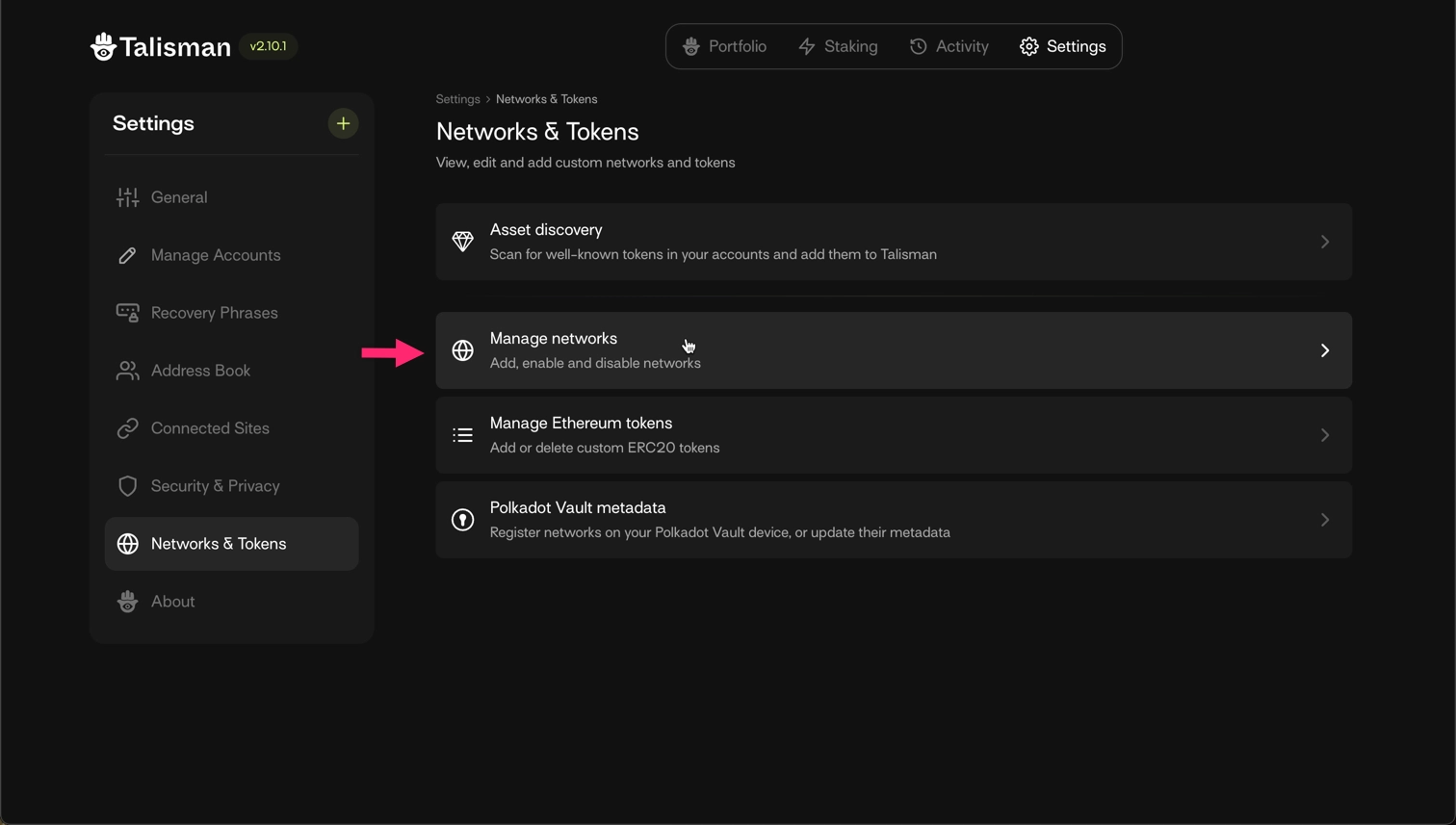The image size is (1456, 825).
Task: Click the Portfolio hand icon
Action: [x=690, y=46]
